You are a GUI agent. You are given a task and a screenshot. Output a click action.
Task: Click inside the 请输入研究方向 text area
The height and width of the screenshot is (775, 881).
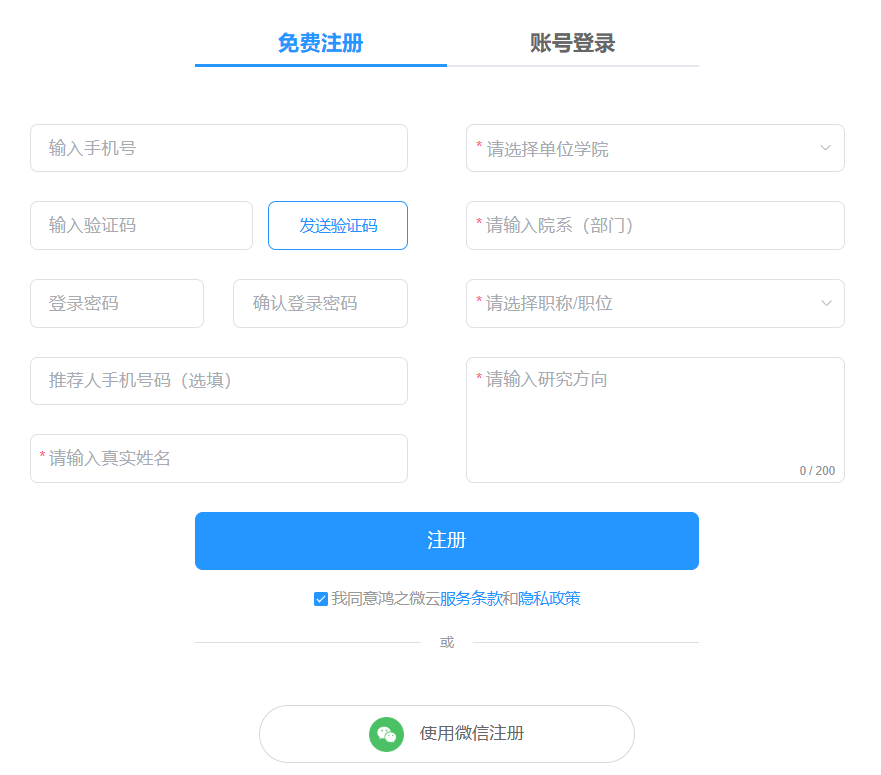[655, 420]
